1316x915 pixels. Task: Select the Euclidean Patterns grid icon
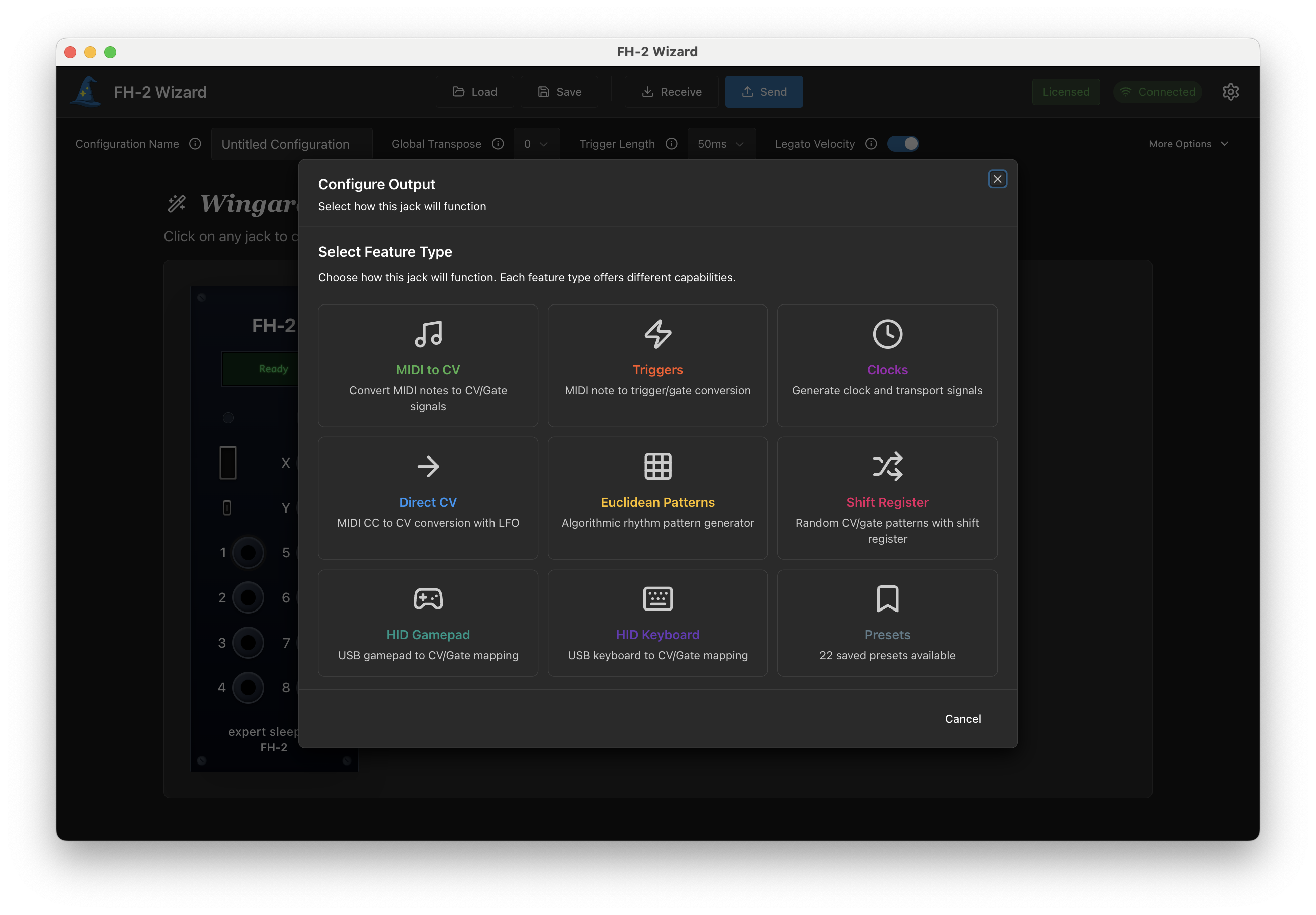coord(657,466)
